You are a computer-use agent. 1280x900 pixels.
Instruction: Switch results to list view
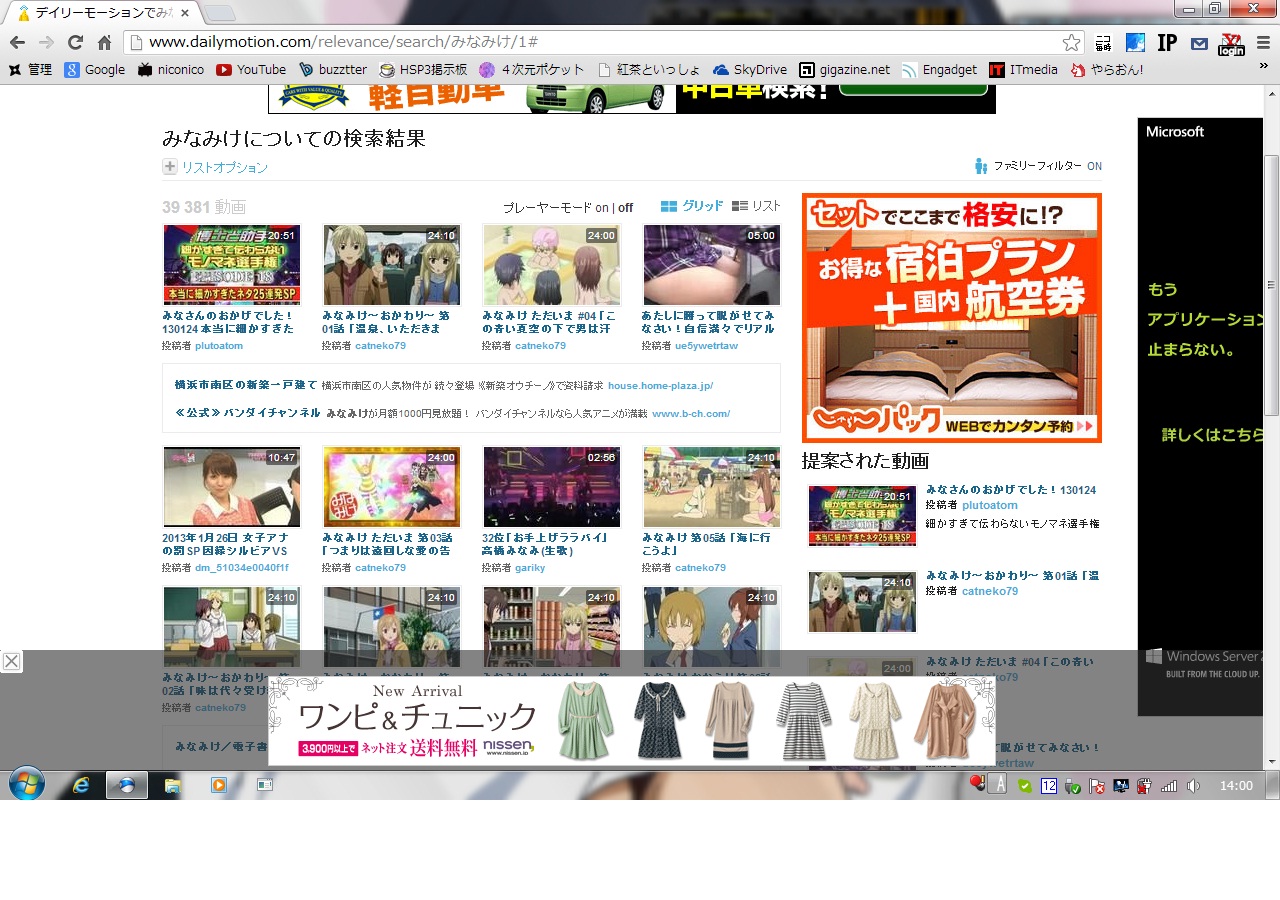(756, 206)
